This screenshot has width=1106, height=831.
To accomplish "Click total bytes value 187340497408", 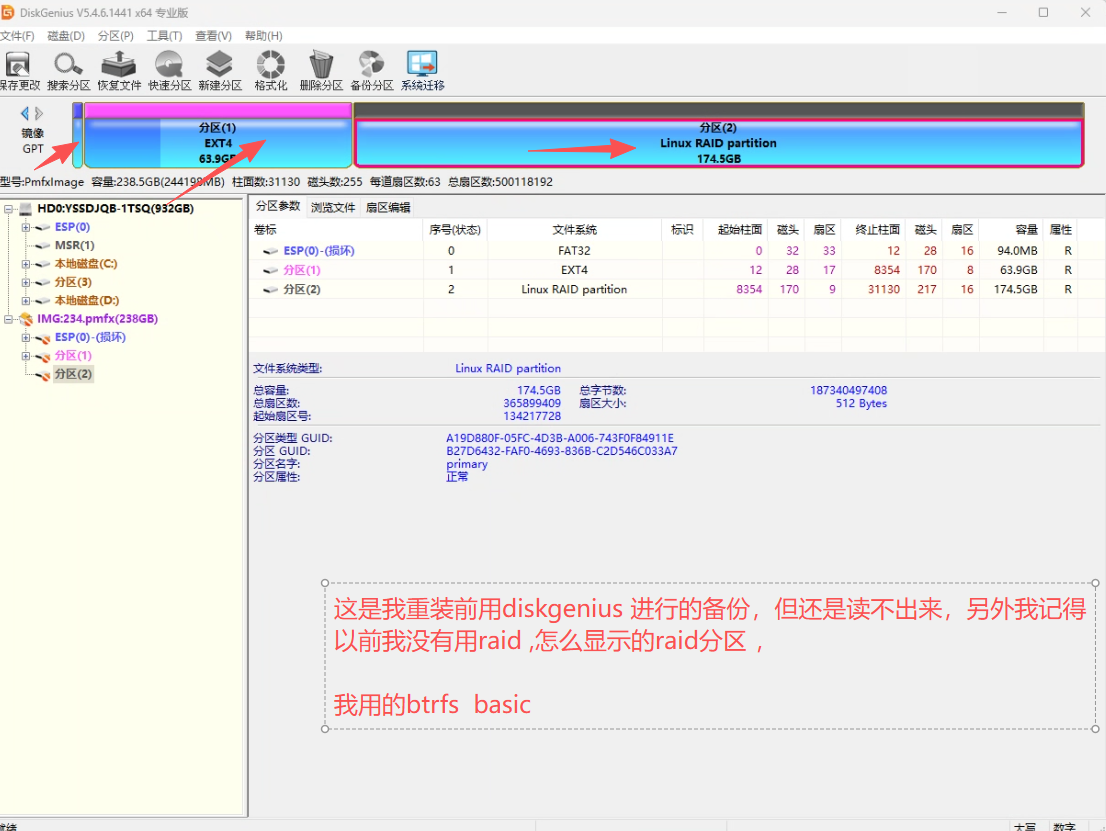I will (x=849, y=391).
